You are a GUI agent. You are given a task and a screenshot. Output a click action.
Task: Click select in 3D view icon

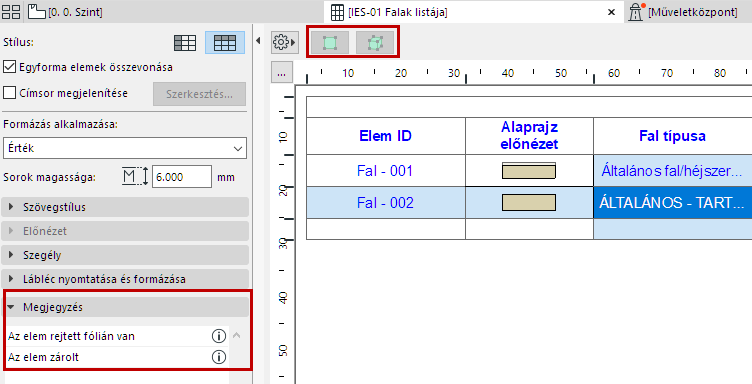tap(375, 43)
